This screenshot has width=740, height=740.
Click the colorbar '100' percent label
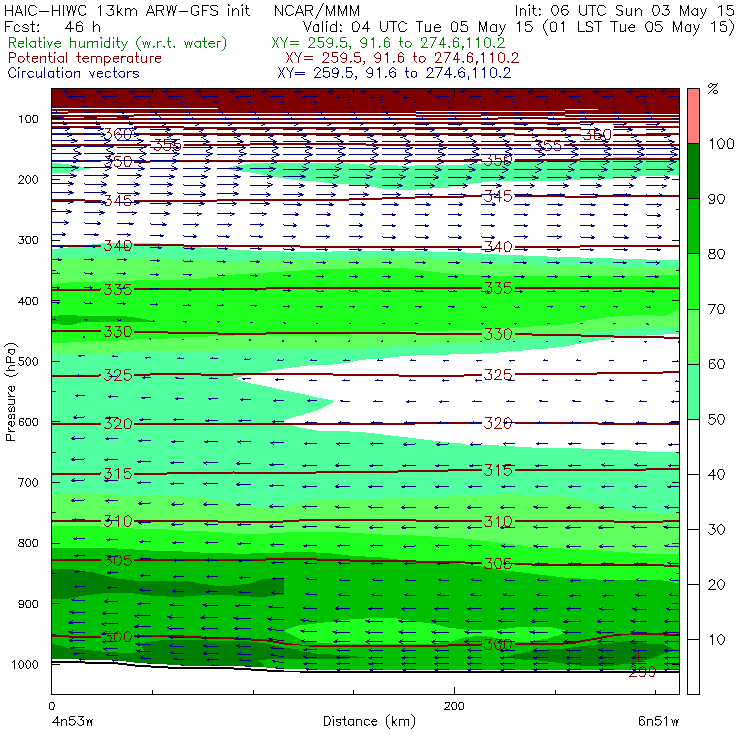721,143
